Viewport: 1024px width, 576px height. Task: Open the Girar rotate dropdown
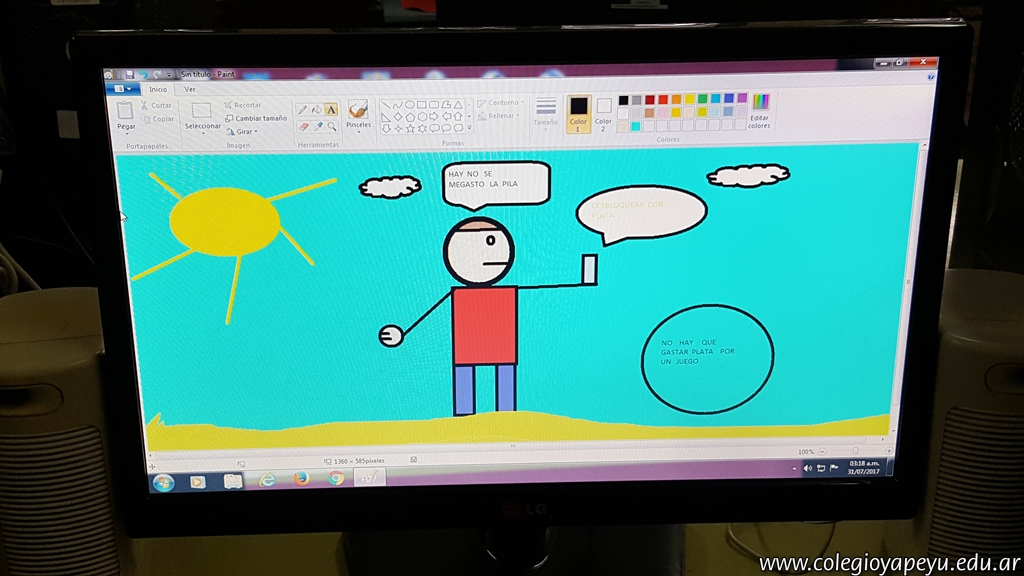pos(242,131)
